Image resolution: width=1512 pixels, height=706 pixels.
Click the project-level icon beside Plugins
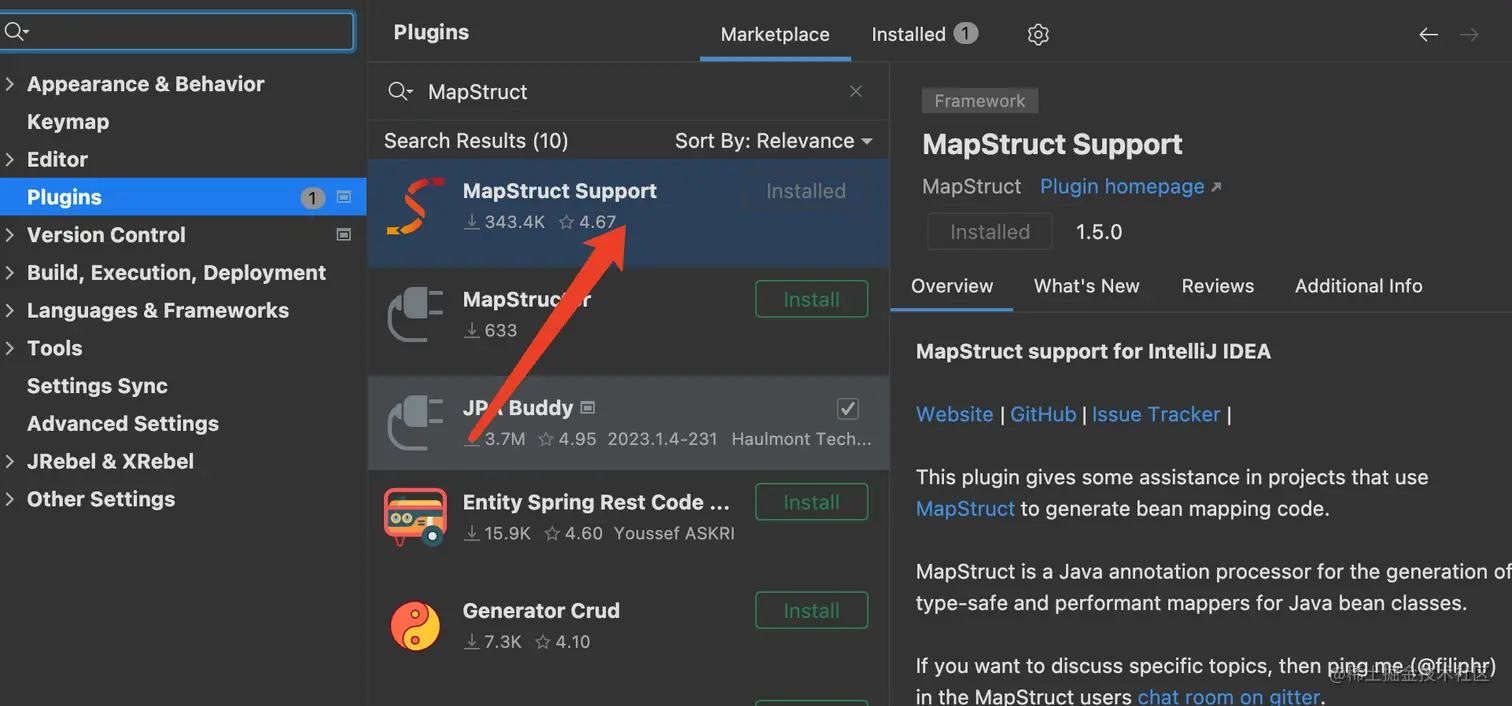[x=344, y=197]
